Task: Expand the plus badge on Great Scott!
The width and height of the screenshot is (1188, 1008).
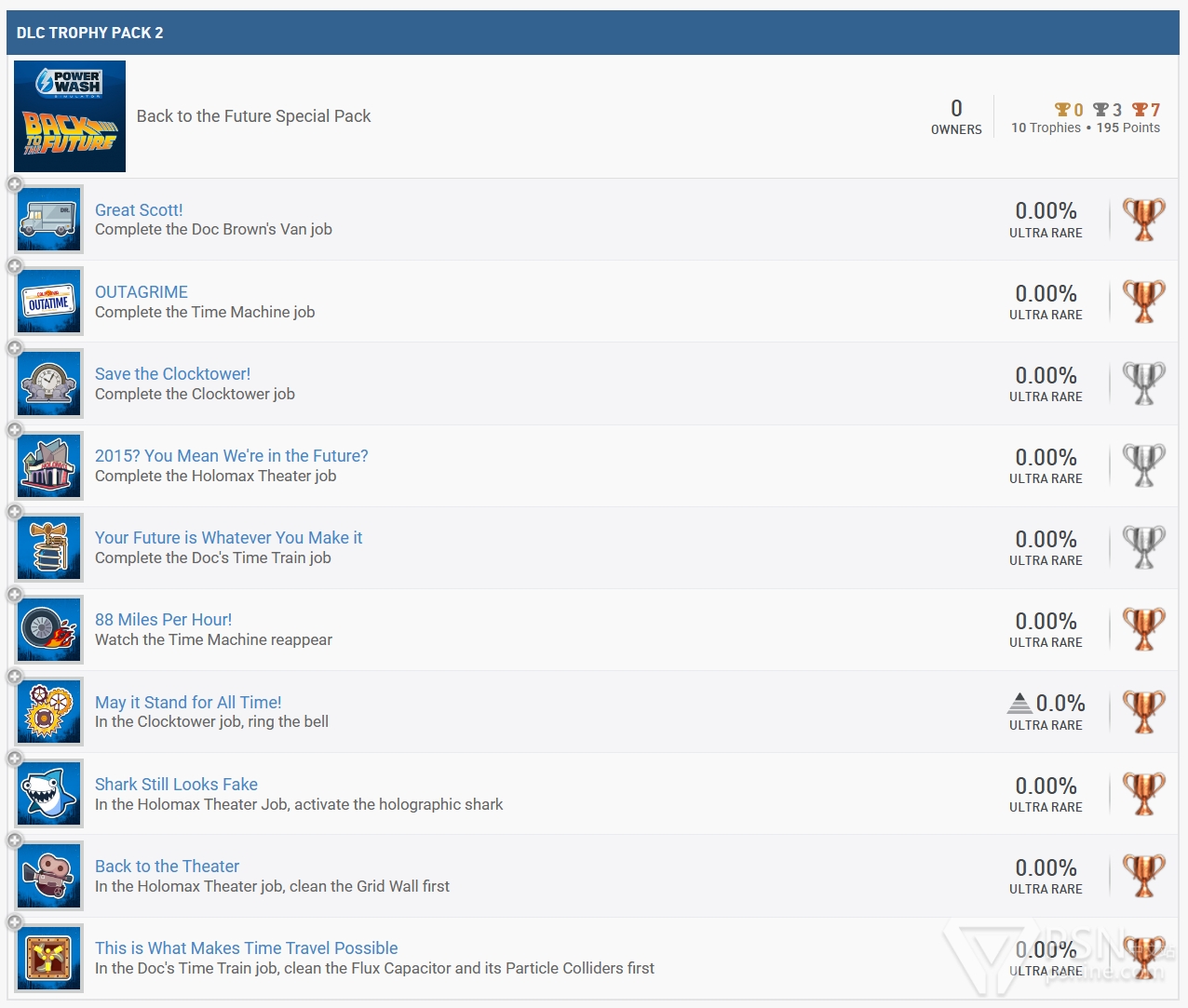Action: pyautogui.click(x=15, y=184)
